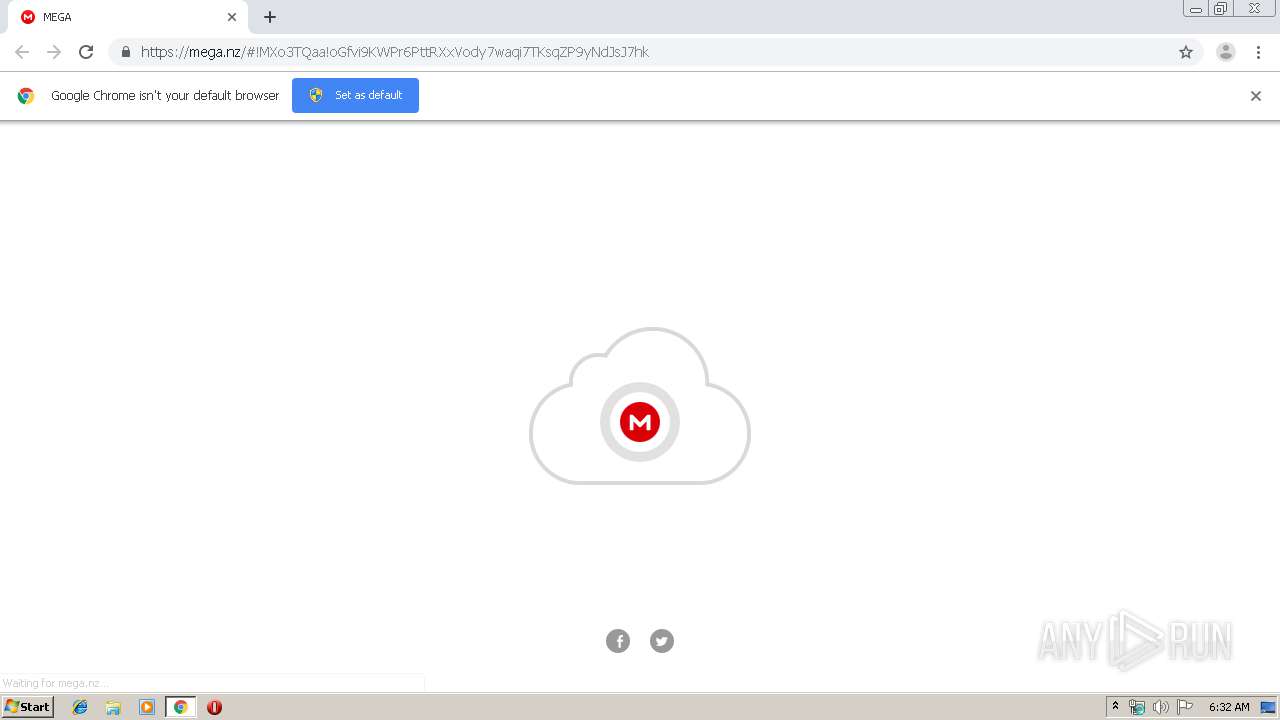Click the MEGA favicon on the tab
Image resolution: width=1280 pixels, height=720 pixels.
coord(28,17)
